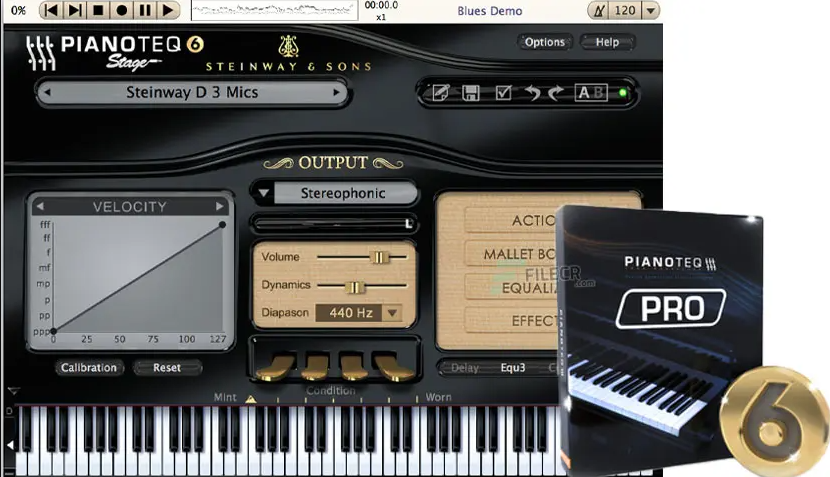830x477 pixels.
Task: Open the Mallet Bounce panel
Action: (510, 254)
